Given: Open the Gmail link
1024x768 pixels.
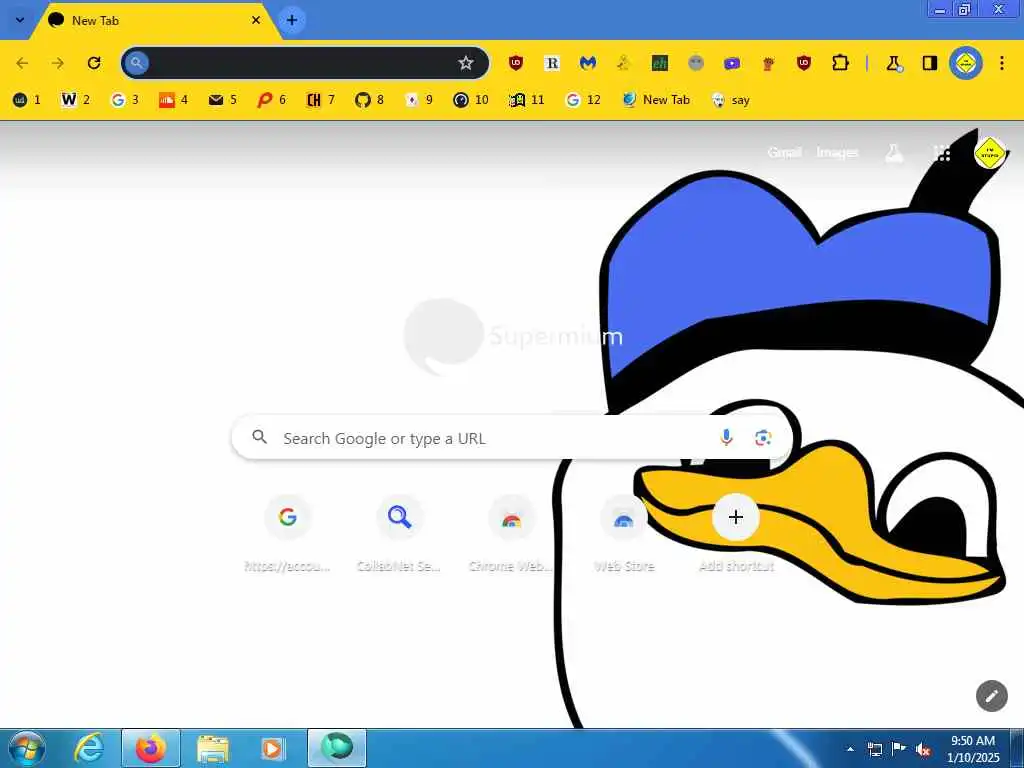Looking at the screenshot, I should (x=784, y=153).
